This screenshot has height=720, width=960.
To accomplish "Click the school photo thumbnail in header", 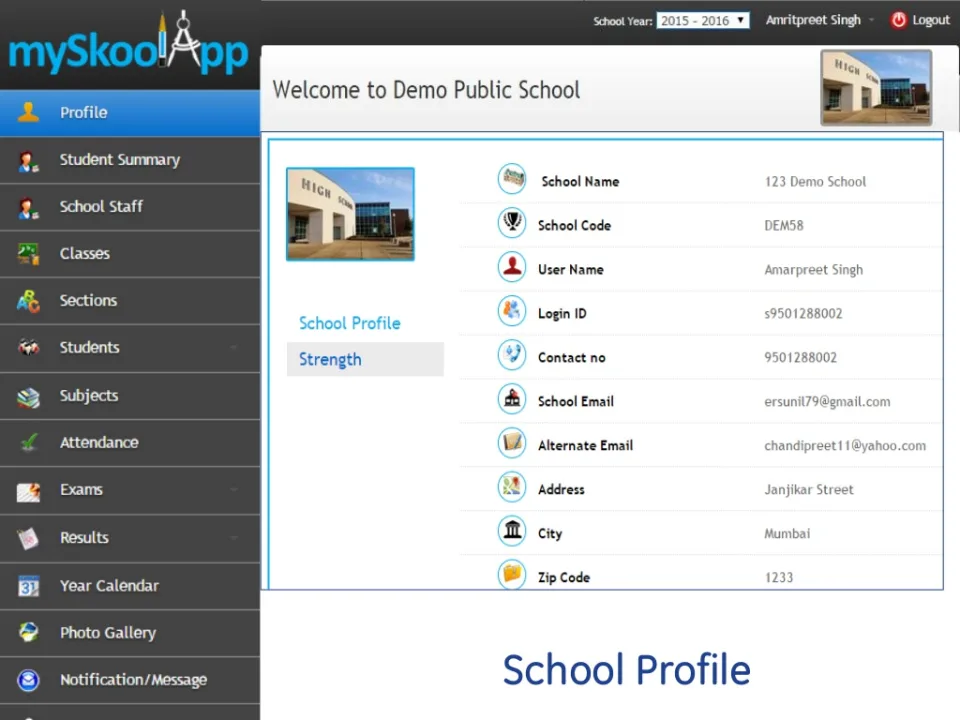I will 876,88.
